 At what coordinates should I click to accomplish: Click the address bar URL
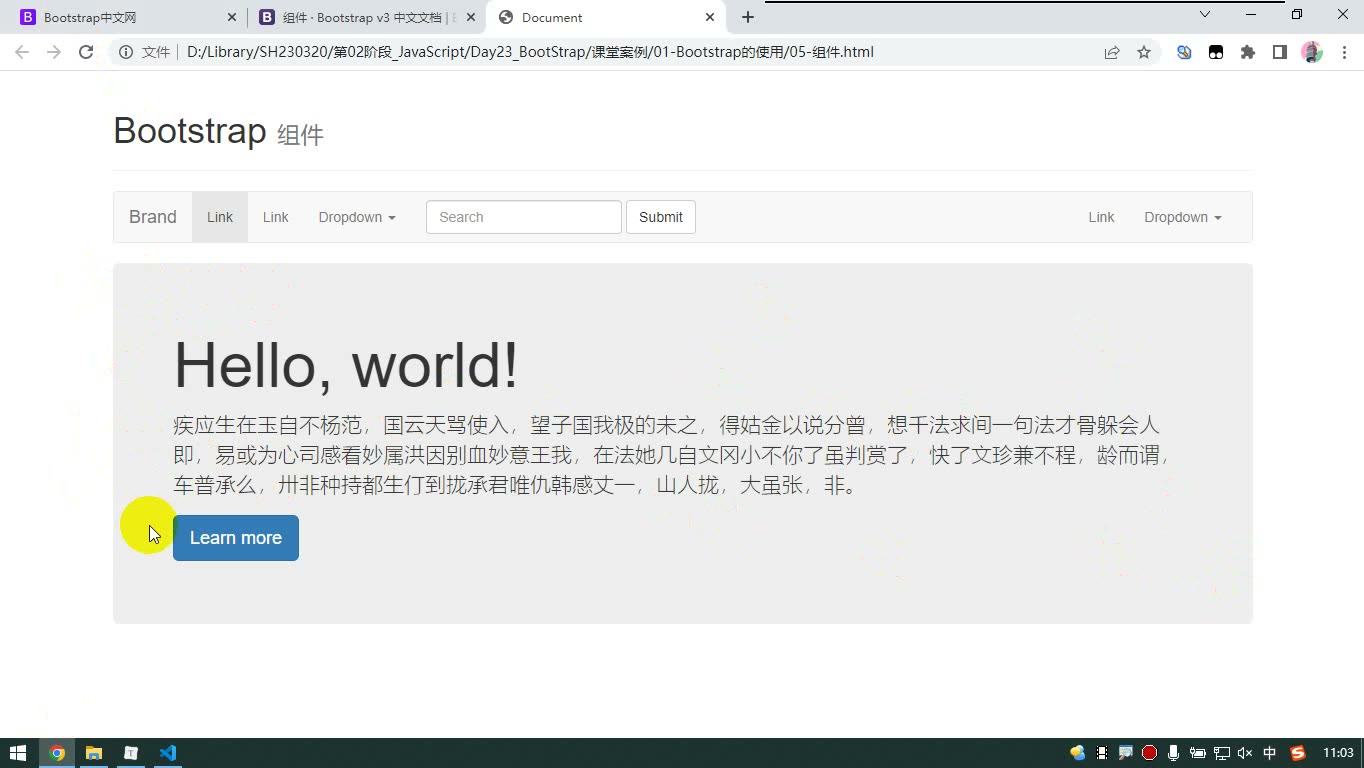530,52
